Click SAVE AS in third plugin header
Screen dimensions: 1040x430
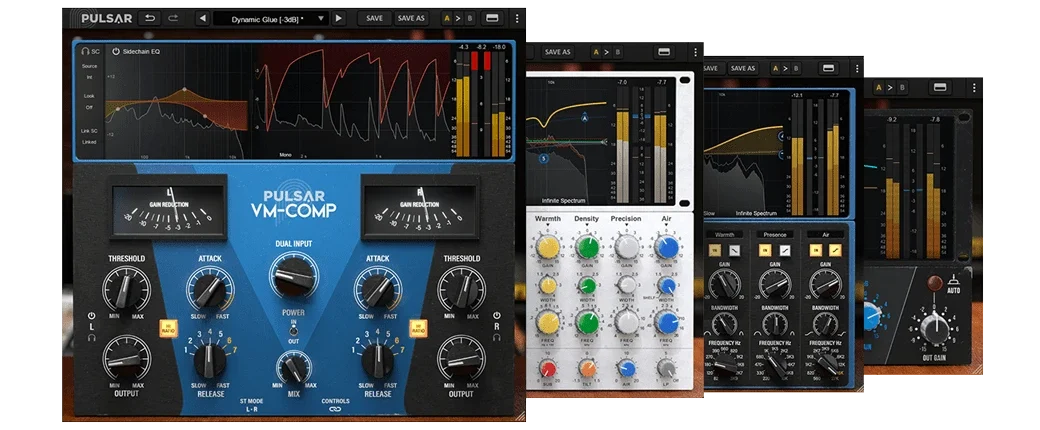pyautogui.click(x=742, y=68)
